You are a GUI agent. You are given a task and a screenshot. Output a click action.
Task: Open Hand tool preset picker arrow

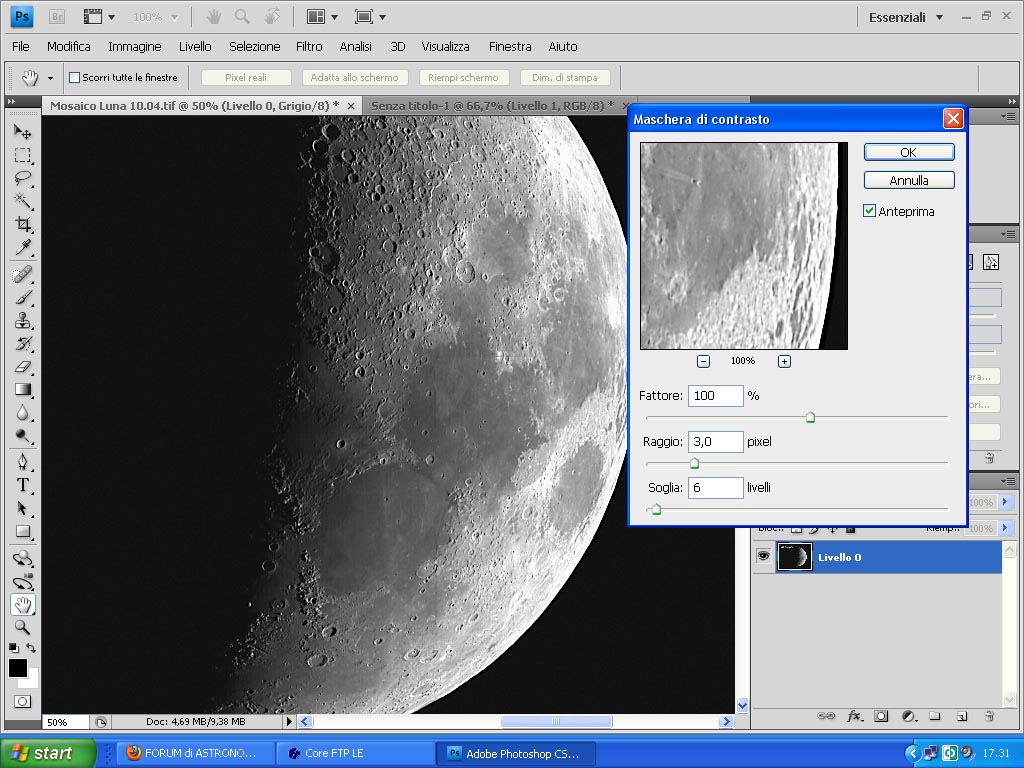point(50,78)
